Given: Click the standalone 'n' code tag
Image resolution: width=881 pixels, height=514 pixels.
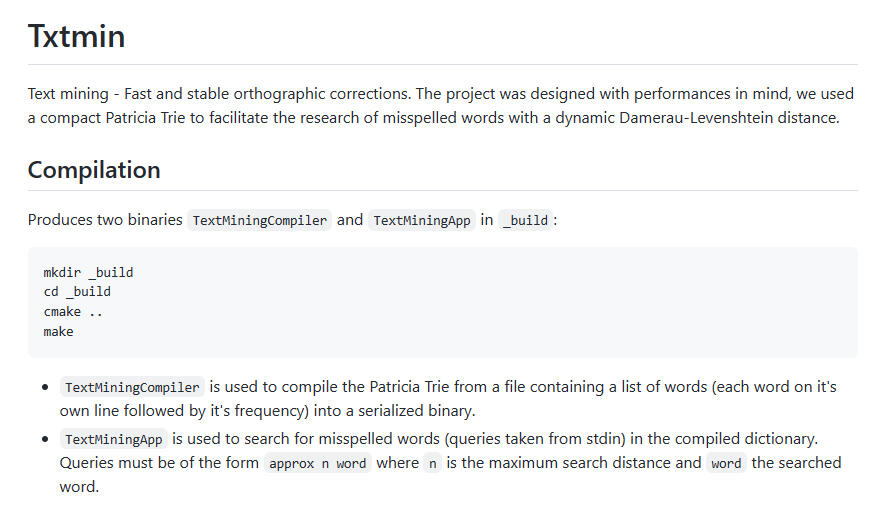Looking at the screenshot, I should [x=432, y=464].
